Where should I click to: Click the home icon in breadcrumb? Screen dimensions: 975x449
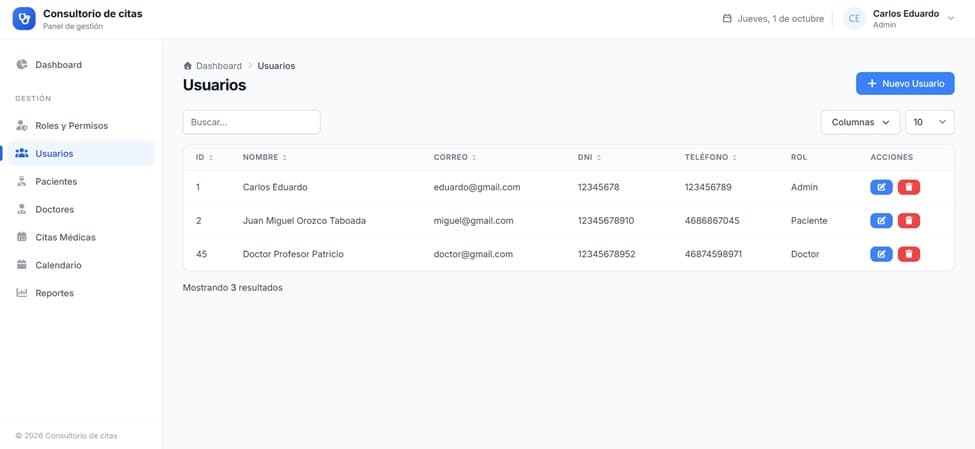coord(188,66)
